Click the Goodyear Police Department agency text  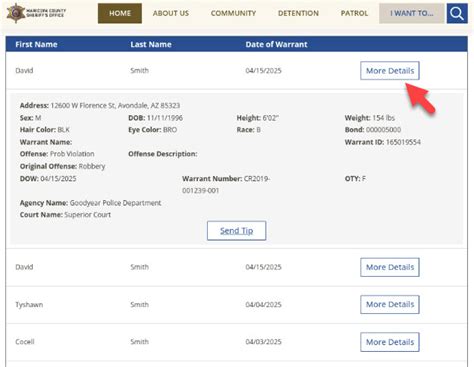pos(115,203)
